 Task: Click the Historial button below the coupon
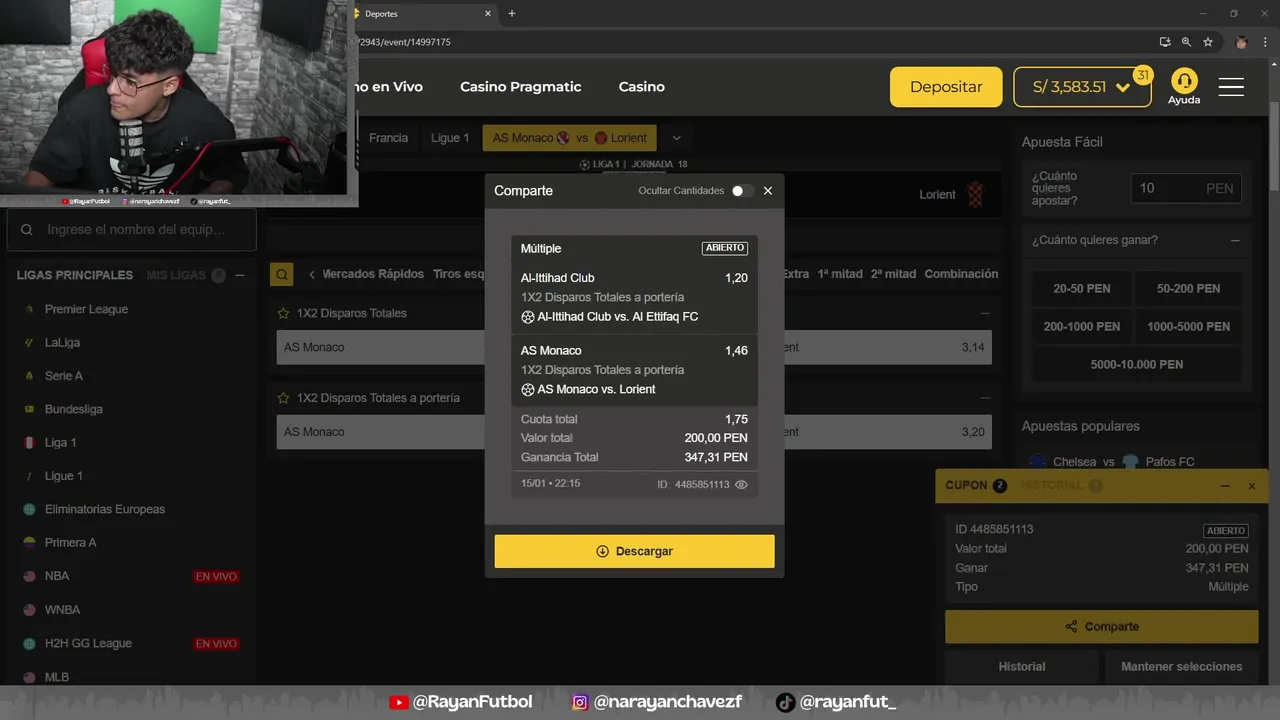[1021, 666]
